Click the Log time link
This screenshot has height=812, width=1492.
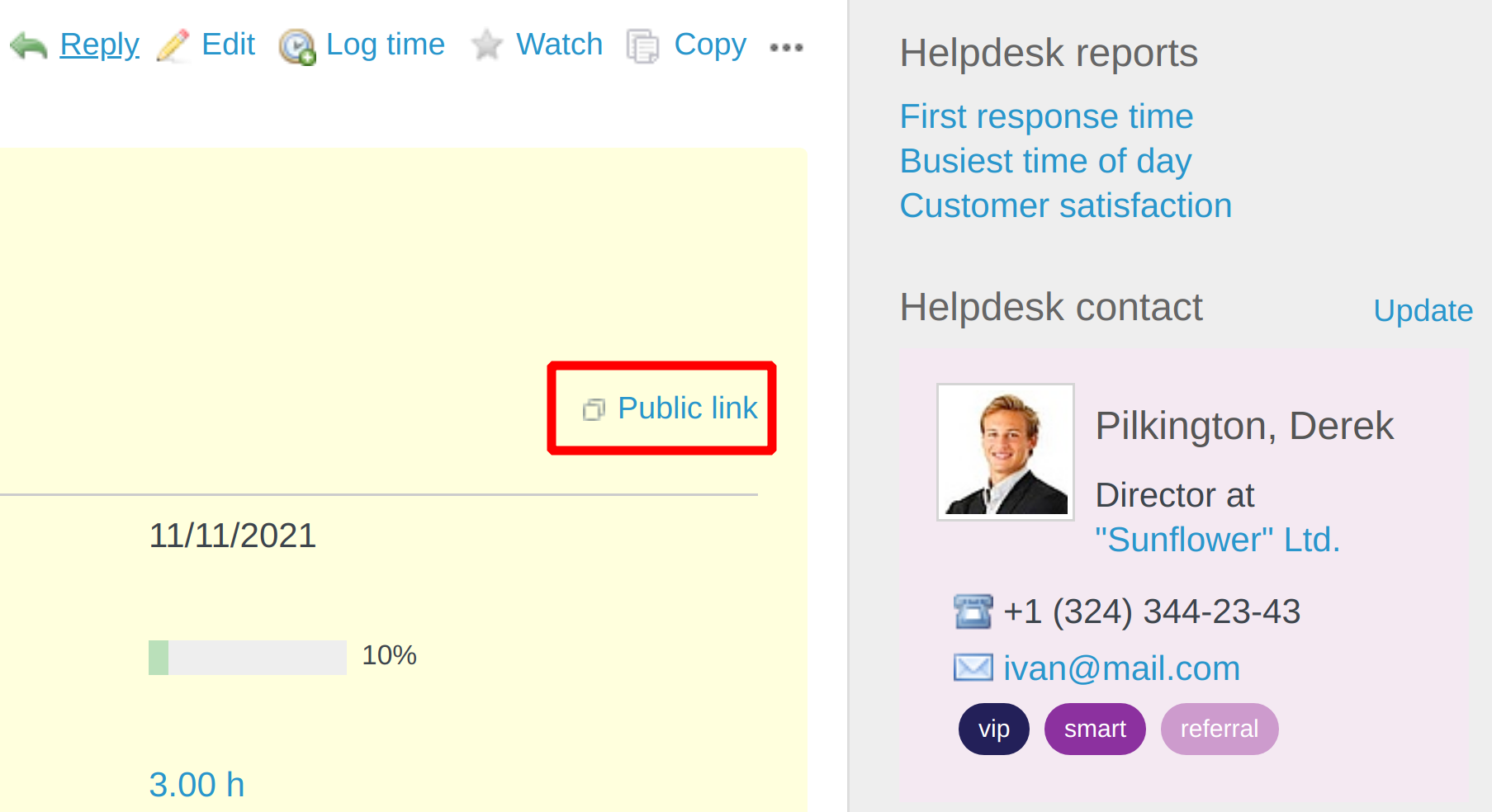(x=385, y=45)
